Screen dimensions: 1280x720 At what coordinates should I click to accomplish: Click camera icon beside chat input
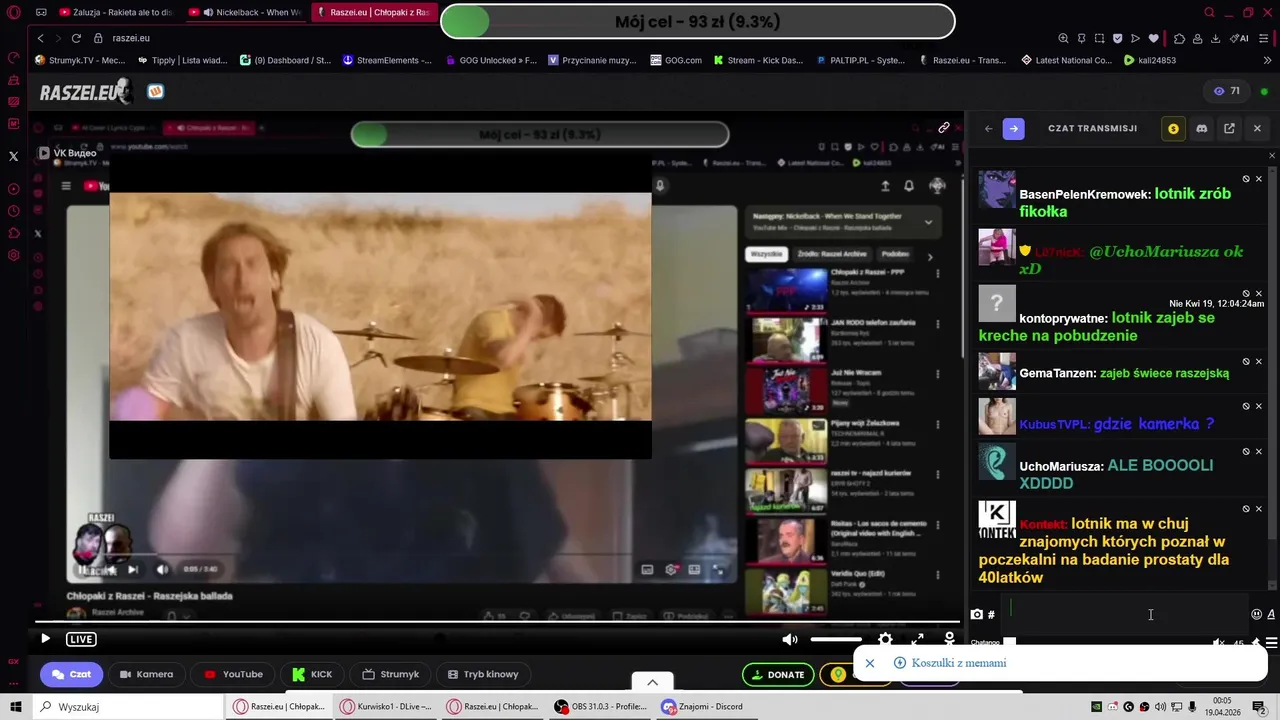pos(977,614)
